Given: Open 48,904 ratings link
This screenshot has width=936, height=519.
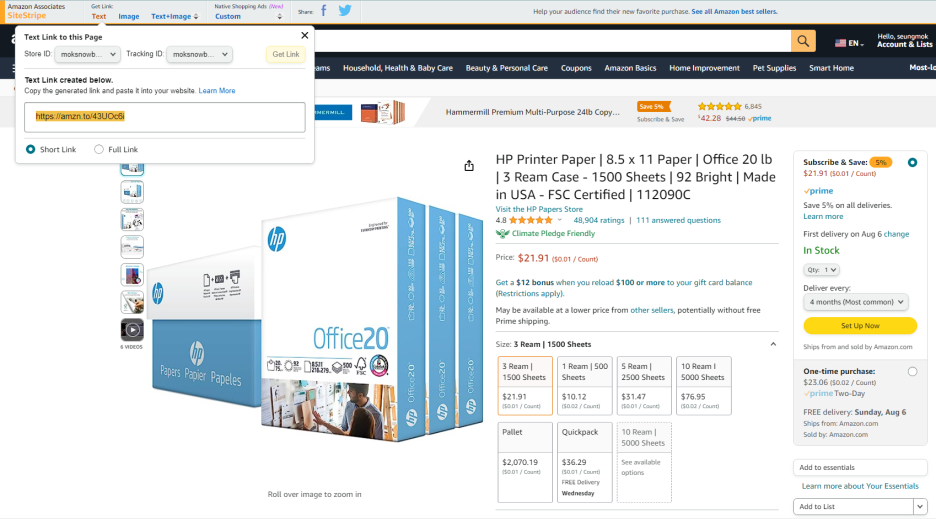Looking at the screenshot, I should [599, 220].
